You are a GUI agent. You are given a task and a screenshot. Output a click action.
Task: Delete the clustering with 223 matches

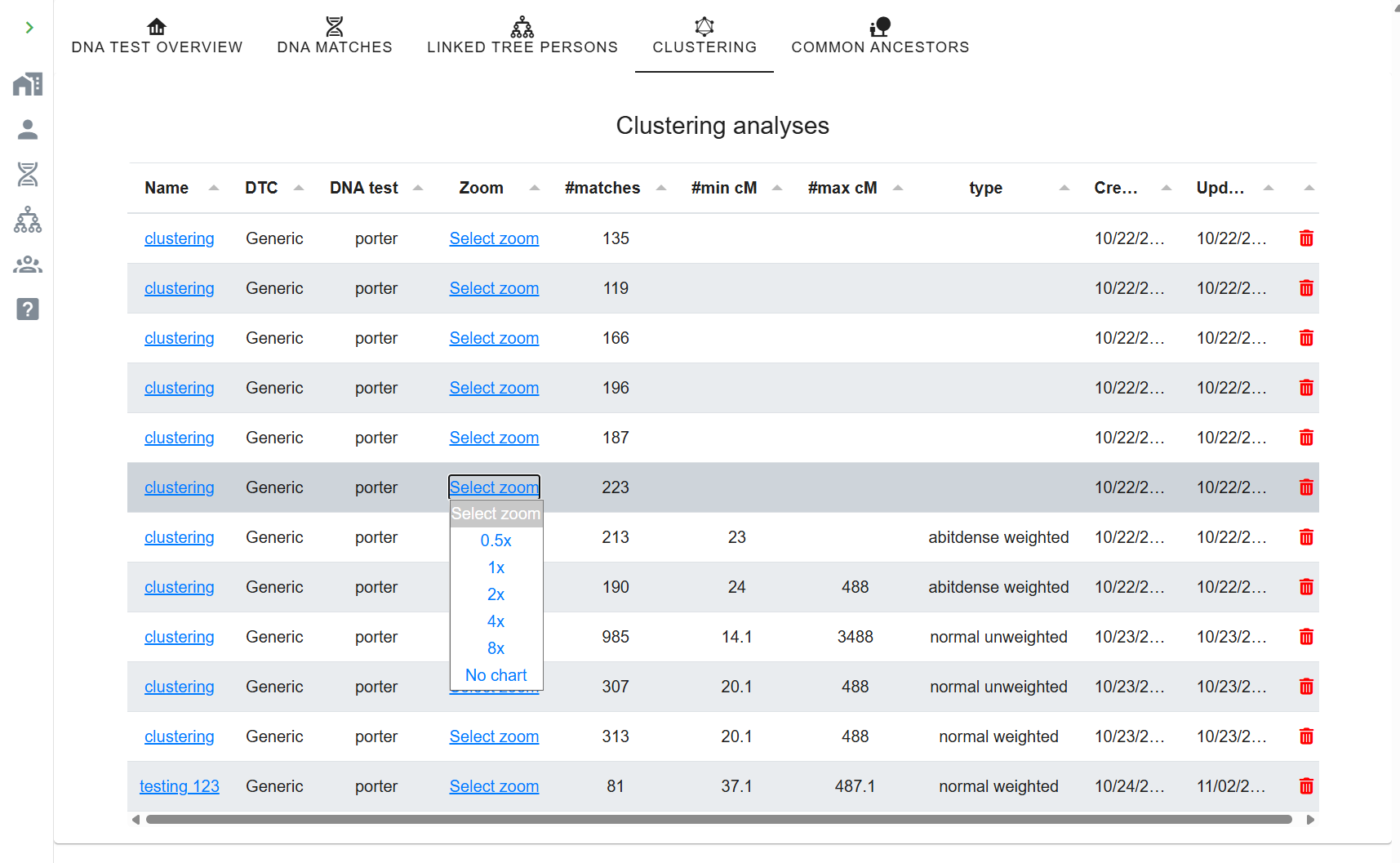pos(1306,487)
